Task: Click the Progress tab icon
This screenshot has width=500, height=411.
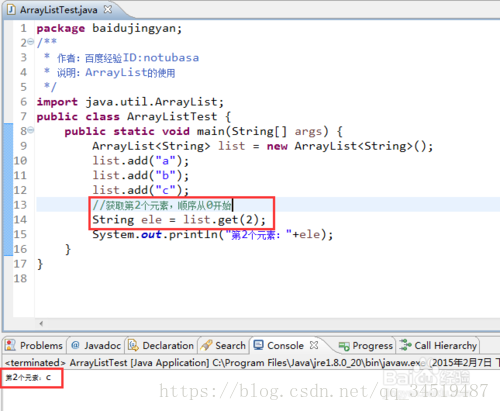Action: 344,346
